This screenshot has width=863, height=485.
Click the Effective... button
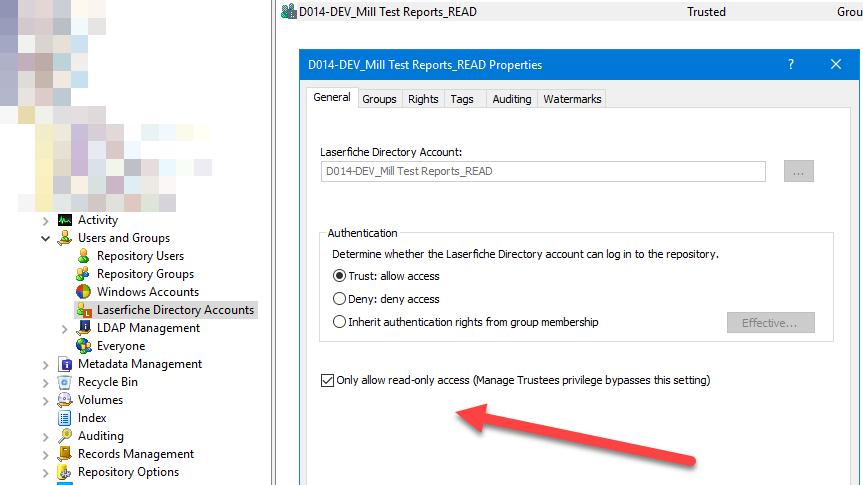771,323
